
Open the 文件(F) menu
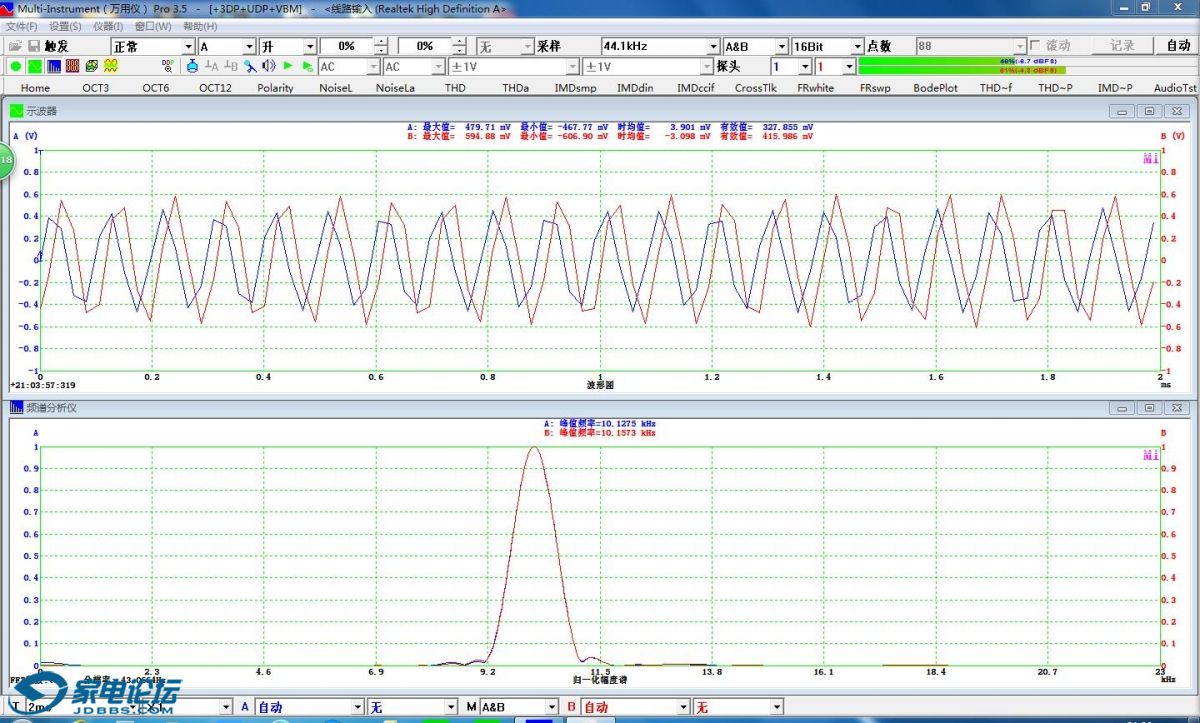point(21,26)
